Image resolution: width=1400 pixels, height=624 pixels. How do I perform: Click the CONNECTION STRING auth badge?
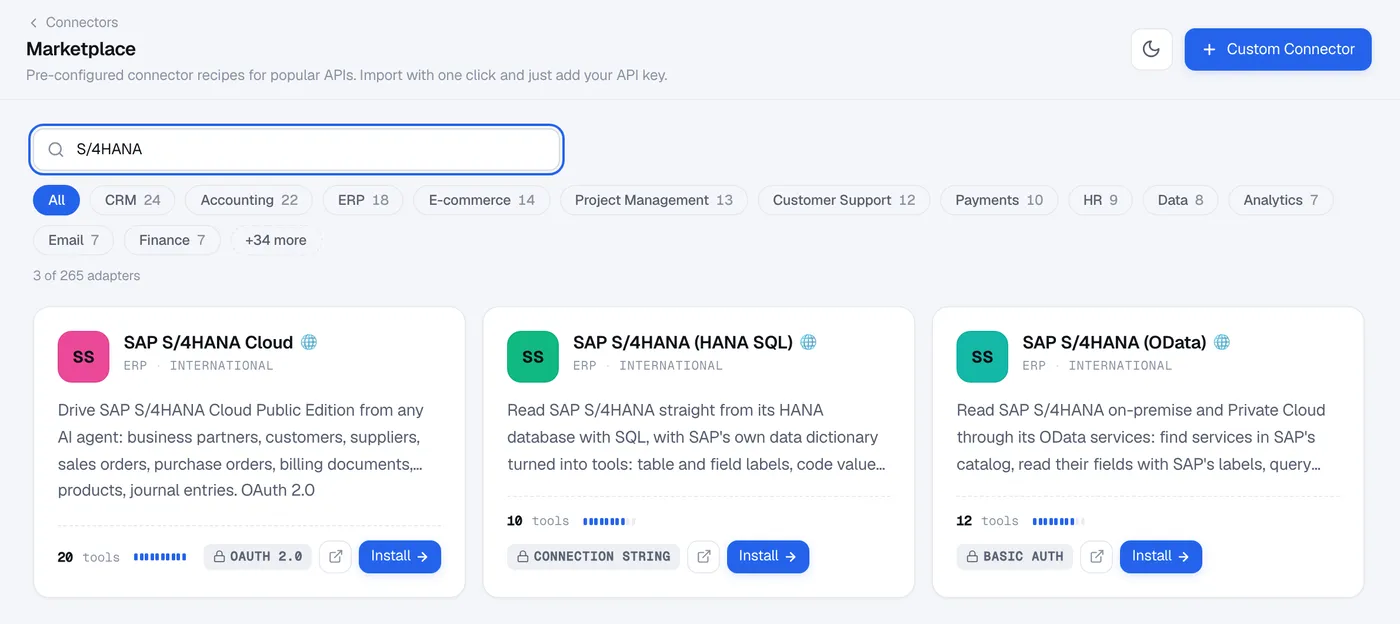[x=593, y=557]
